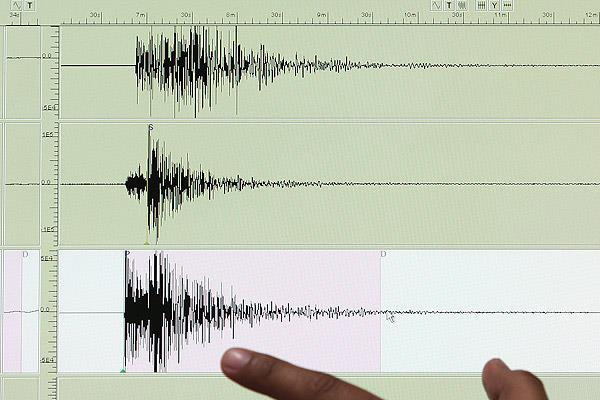Click the 12m label on time ruler
600x400 pixels.
591,15
